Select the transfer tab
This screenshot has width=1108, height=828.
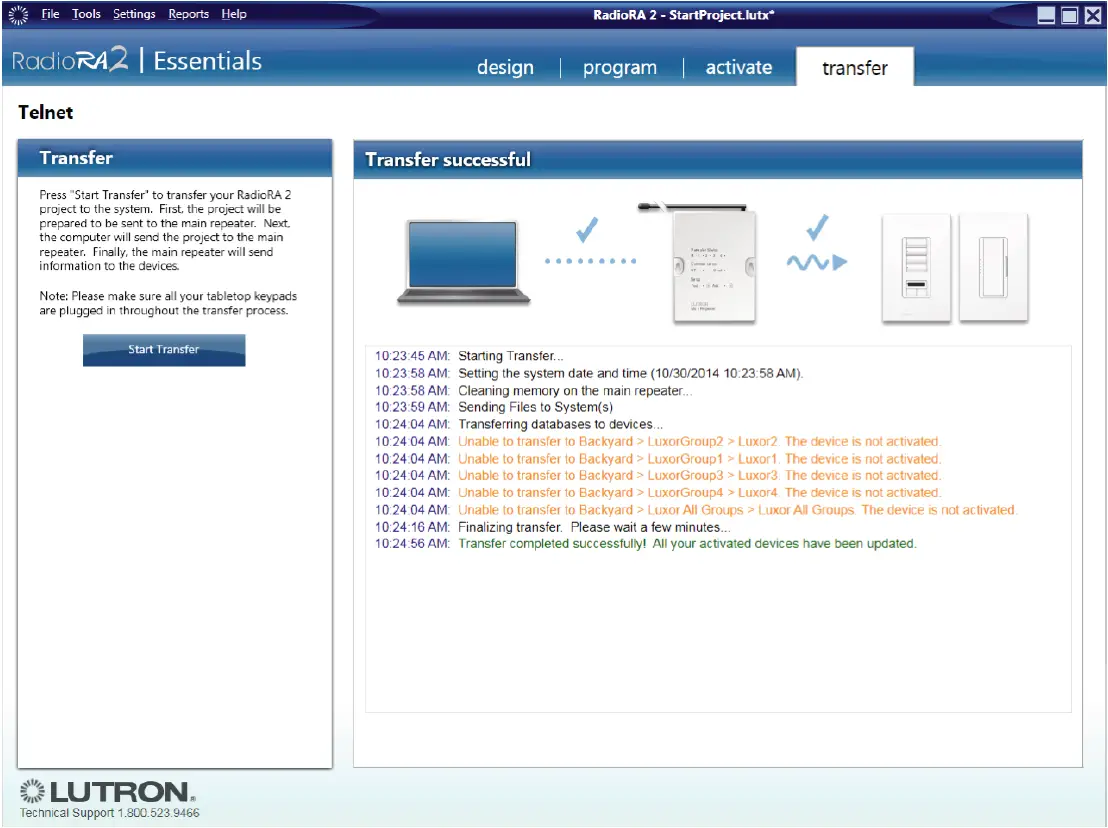pos(855,67)
